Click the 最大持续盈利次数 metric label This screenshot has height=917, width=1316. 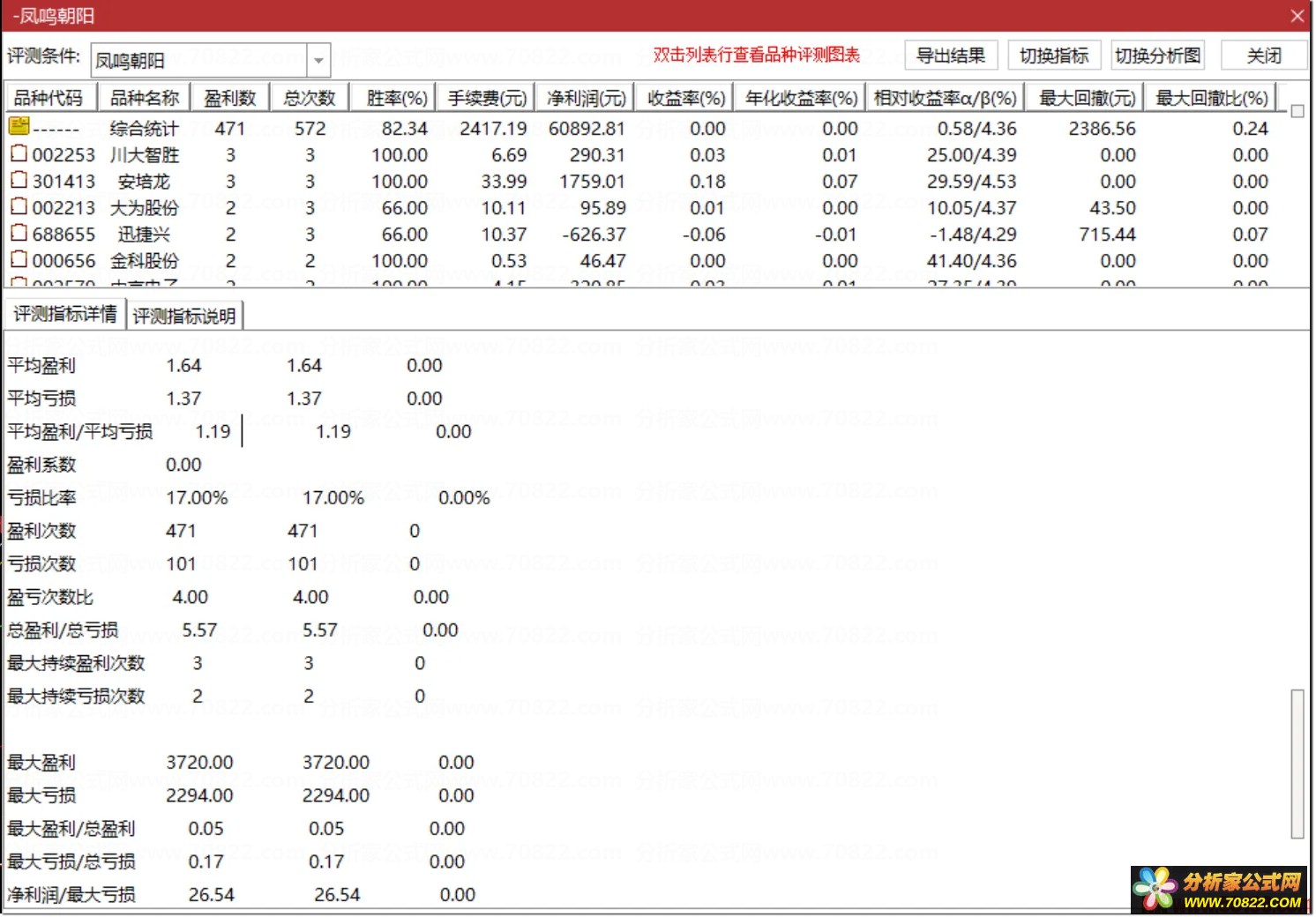click(x=76, y=663)
